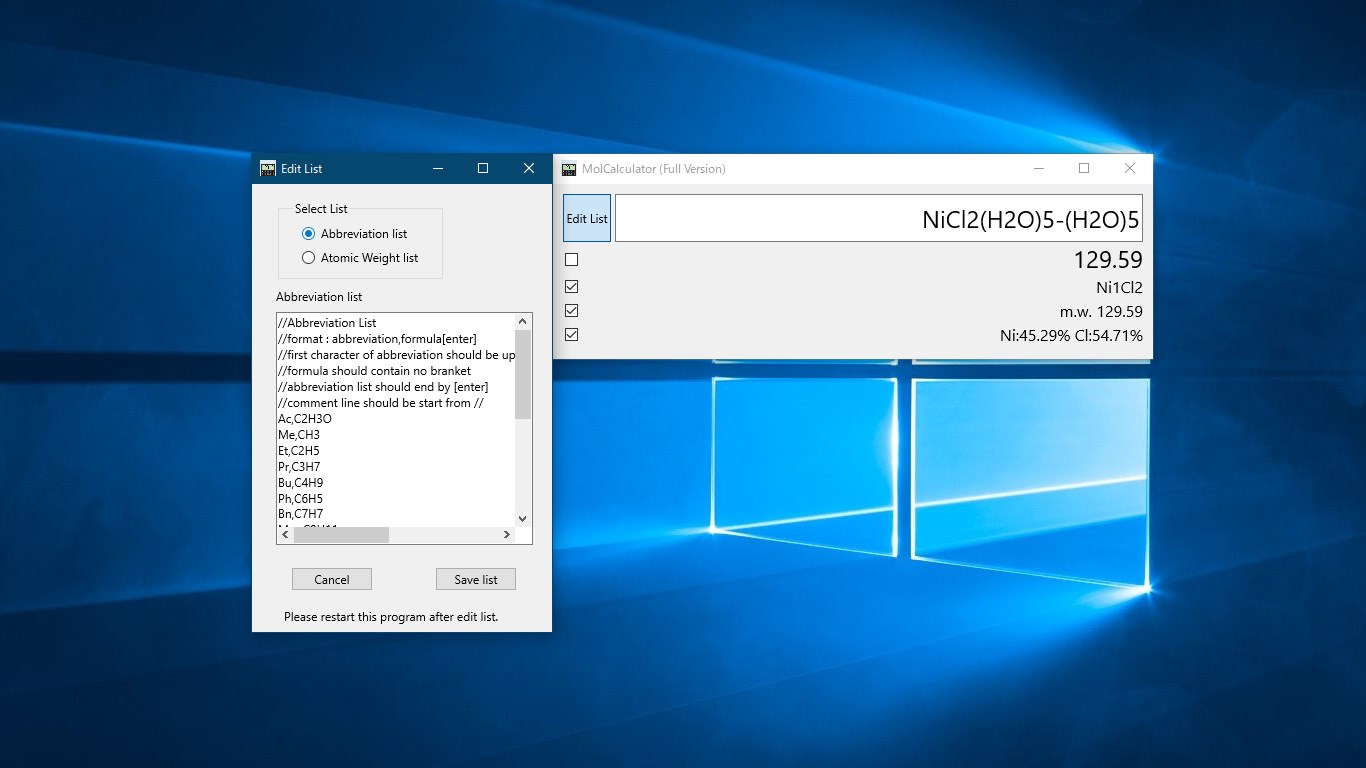Click the abbreviation list right scroll arrow
The height and width of the screenshot is (768, 1366).
click(507, 535)
